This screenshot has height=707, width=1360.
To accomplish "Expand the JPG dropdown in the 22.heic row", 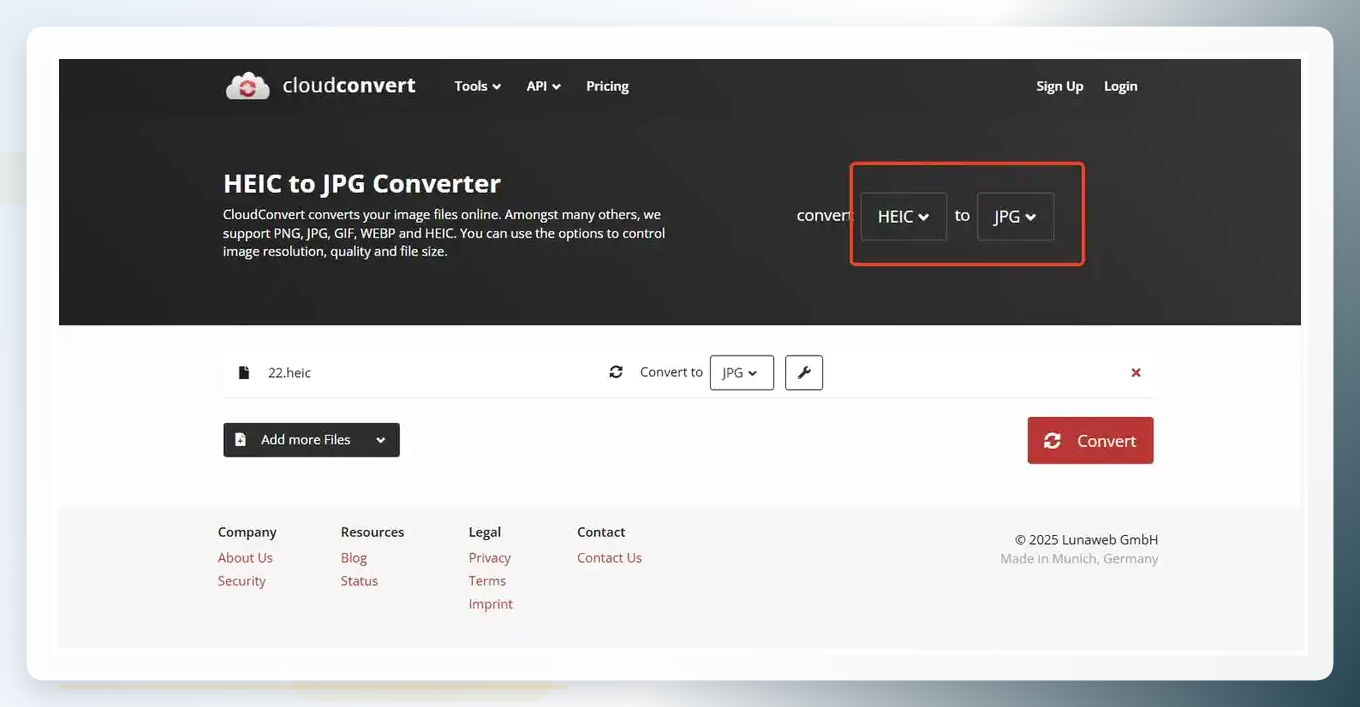I will pyautogui.click(x=742, y=373).
